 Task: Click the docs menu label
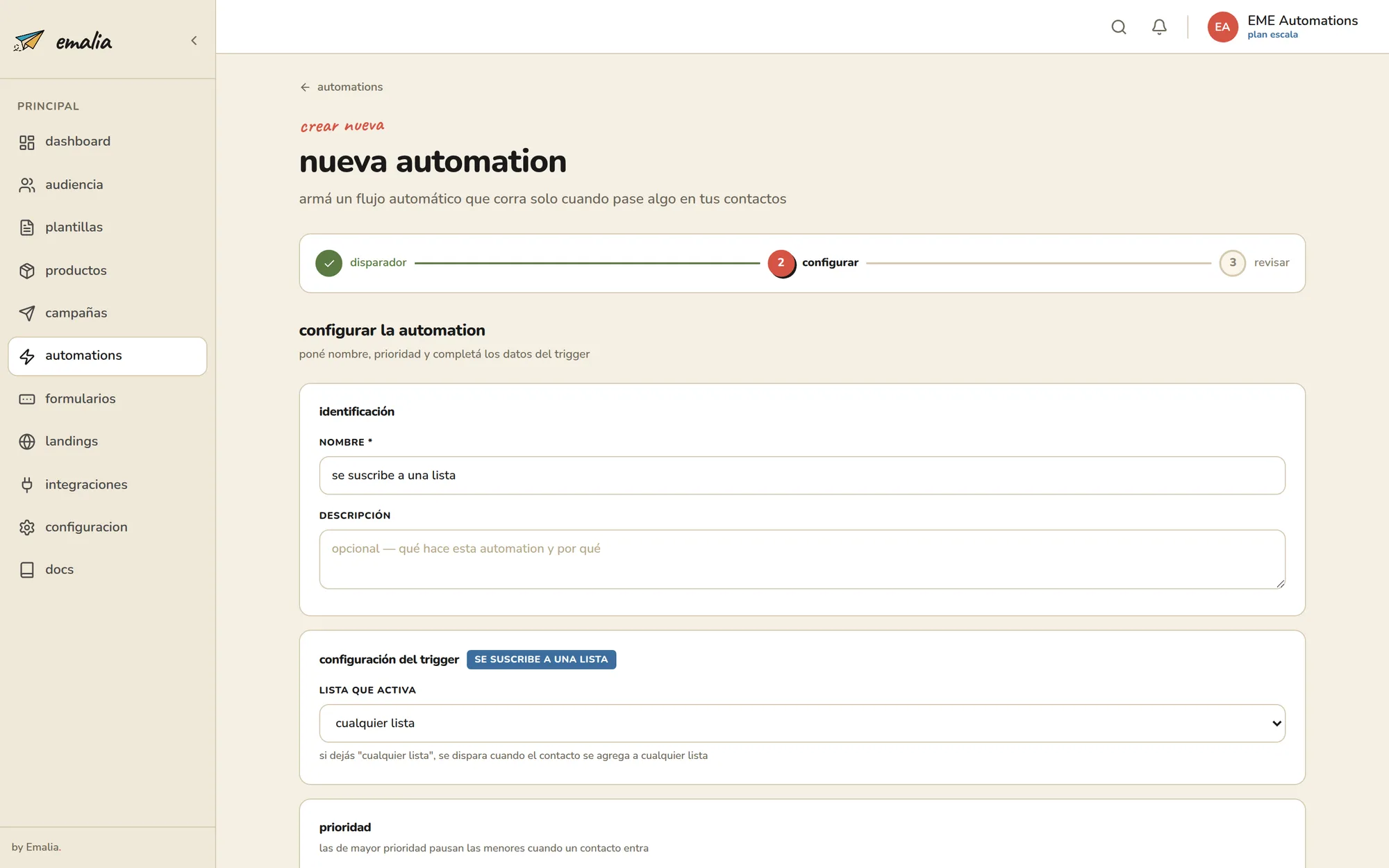pos(59,569)
